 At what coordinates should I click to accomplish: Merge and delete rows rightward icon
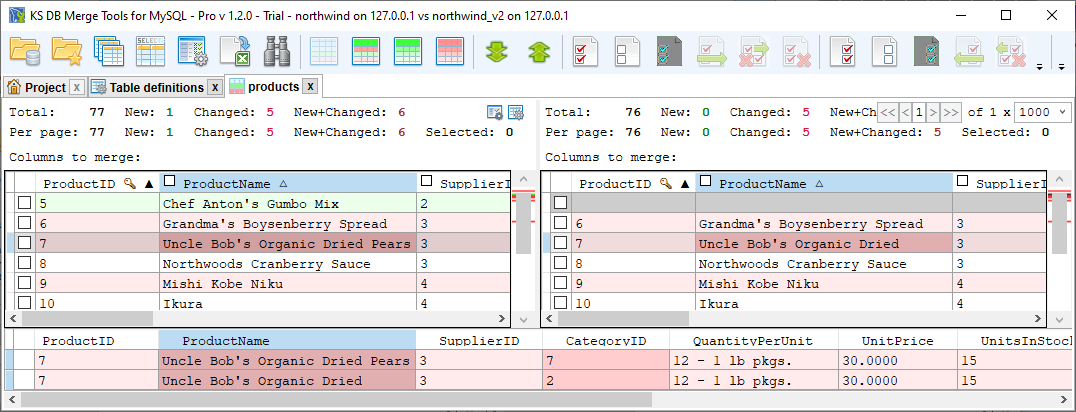pos(754,52)
